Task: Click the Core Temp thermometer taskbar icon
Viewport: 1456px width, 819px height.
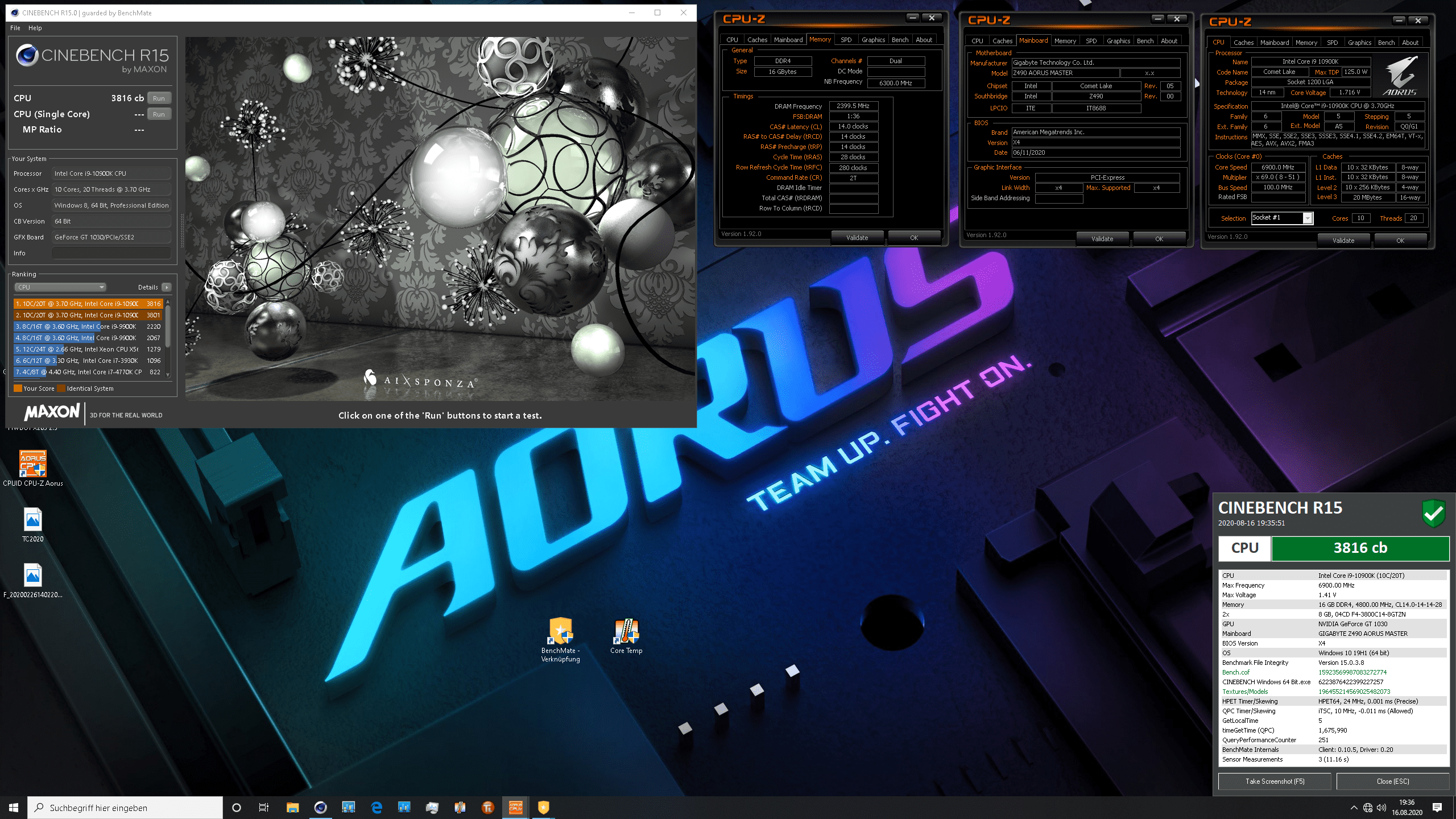Action: tap(460, 807)
